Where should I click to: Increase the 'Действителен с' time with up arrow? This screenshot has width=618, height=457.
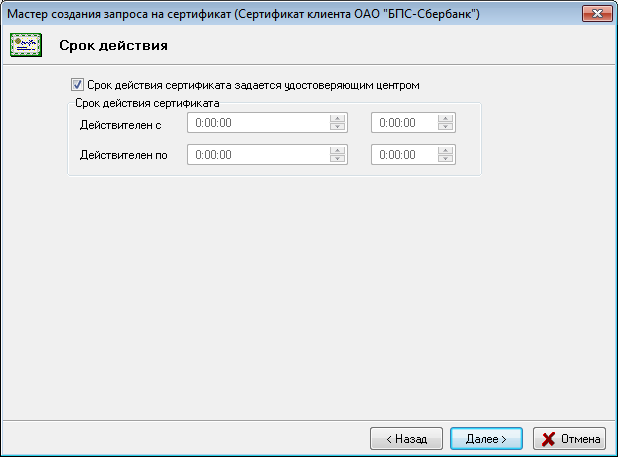(447, 119)
